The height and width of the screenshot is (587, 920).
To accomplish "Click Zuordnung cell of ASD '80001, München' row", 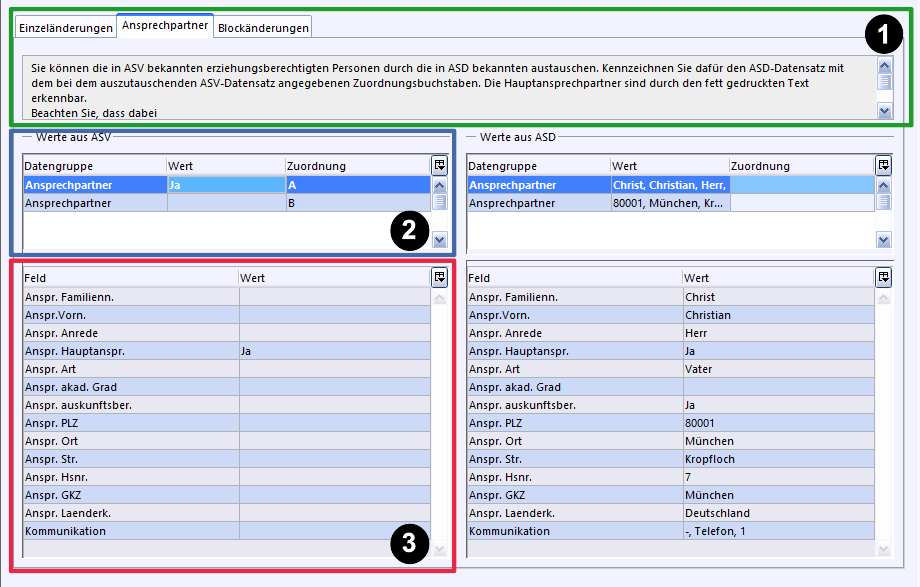I will (802, 203).
